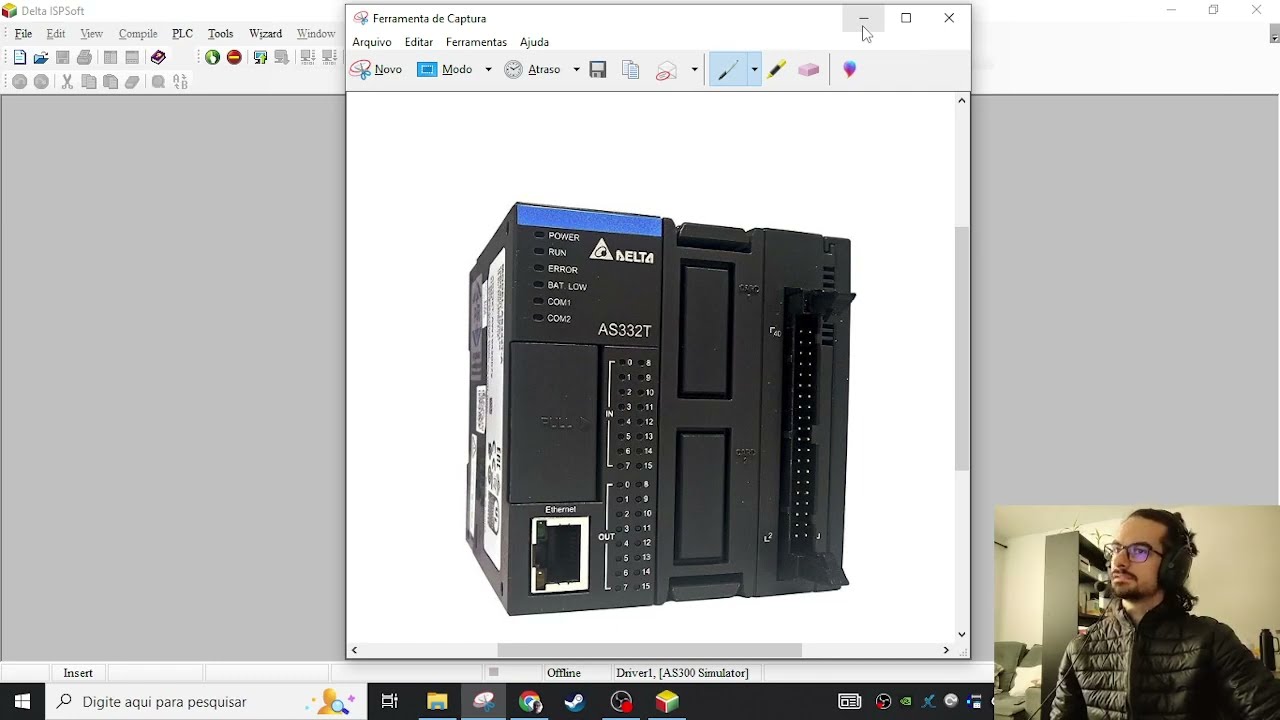Click the grayed Redo icon in ISPSoft

(41, 82)
